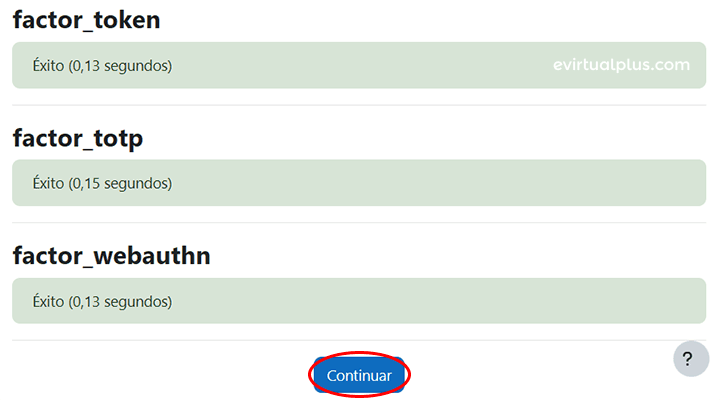Click the factor_webauthn heading
The height and width of the screenshot is (401, 720).
111,257
